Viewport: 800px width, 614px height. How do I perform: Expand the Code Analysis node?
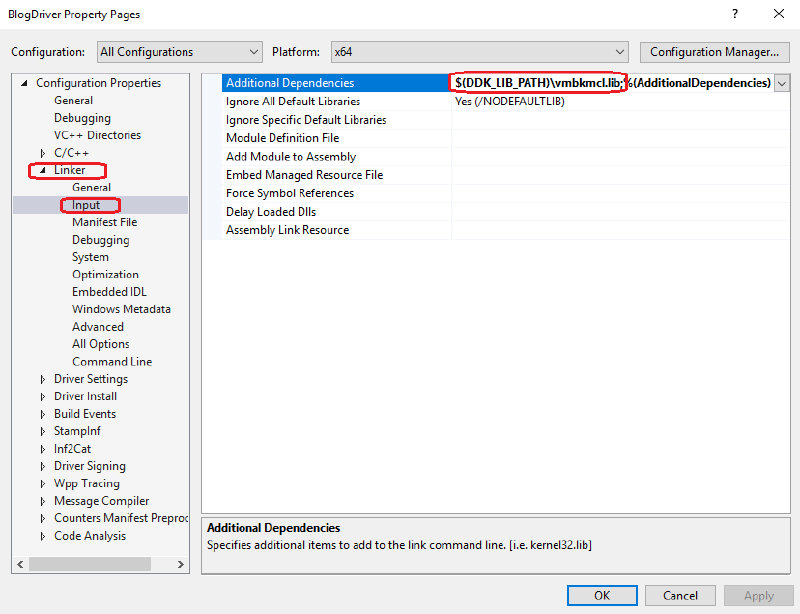[43, 537]
